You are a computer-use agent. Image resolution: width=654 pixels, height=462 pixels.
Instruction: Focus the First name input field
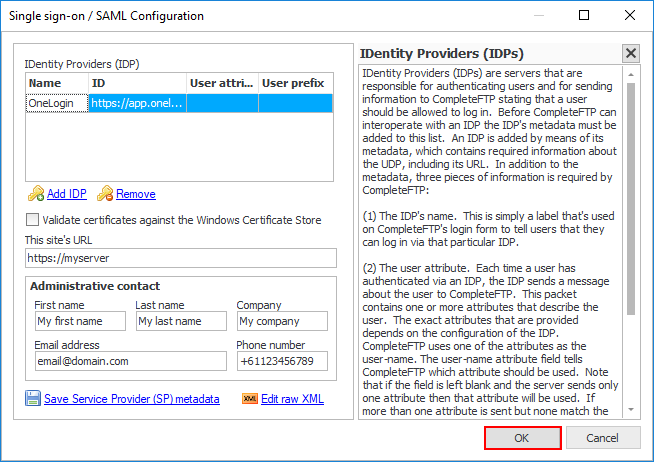click(79, 321)
